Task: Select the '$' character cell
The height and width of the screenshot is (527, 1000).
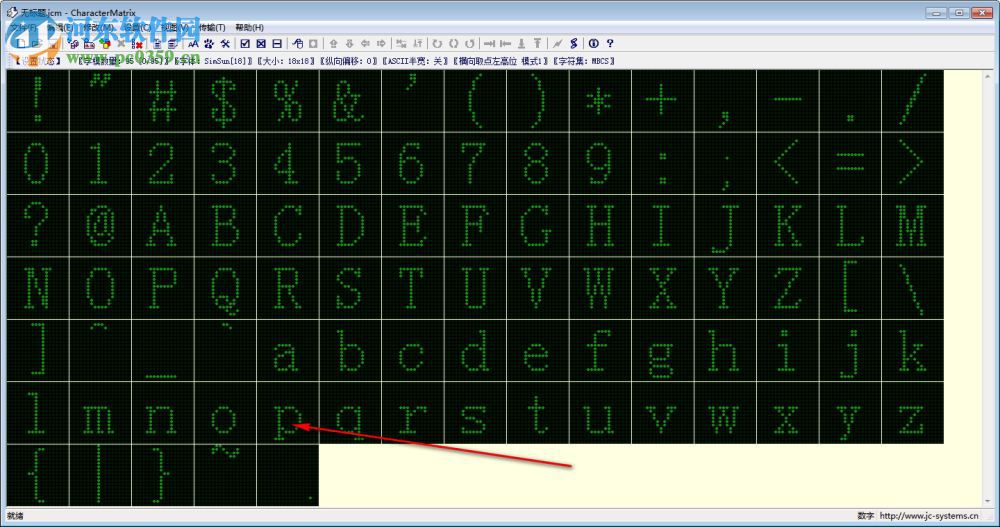Action: coord(225,101)
